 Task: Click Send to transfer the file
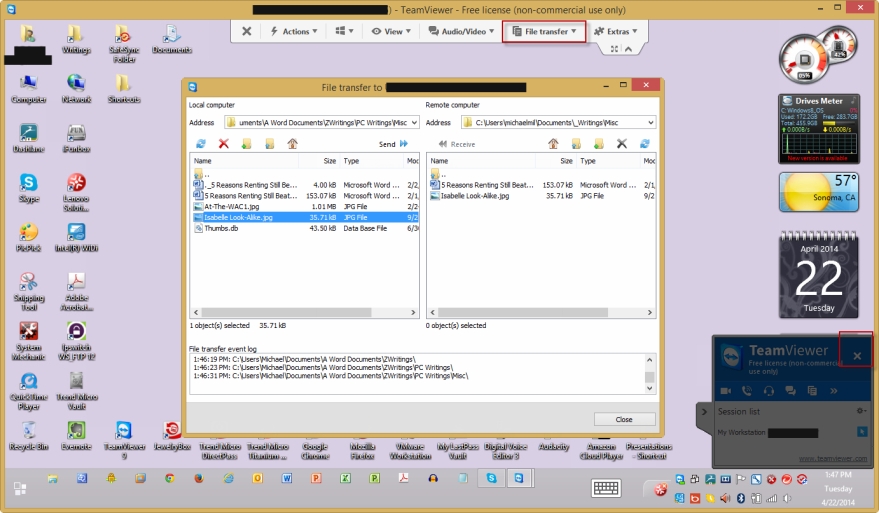click(392, 144)
